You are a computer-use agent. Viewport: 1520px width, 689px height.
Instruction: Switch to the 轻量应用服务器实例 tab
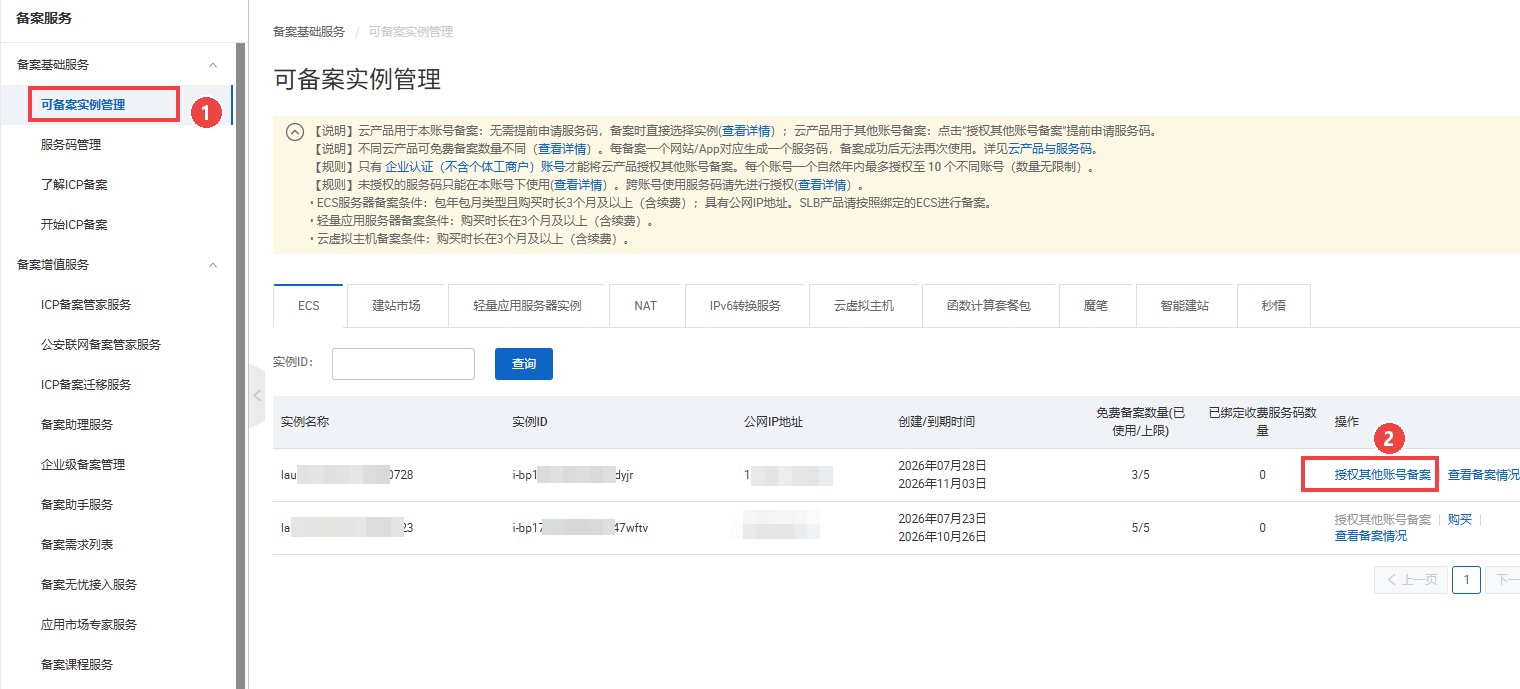(528, 306)
